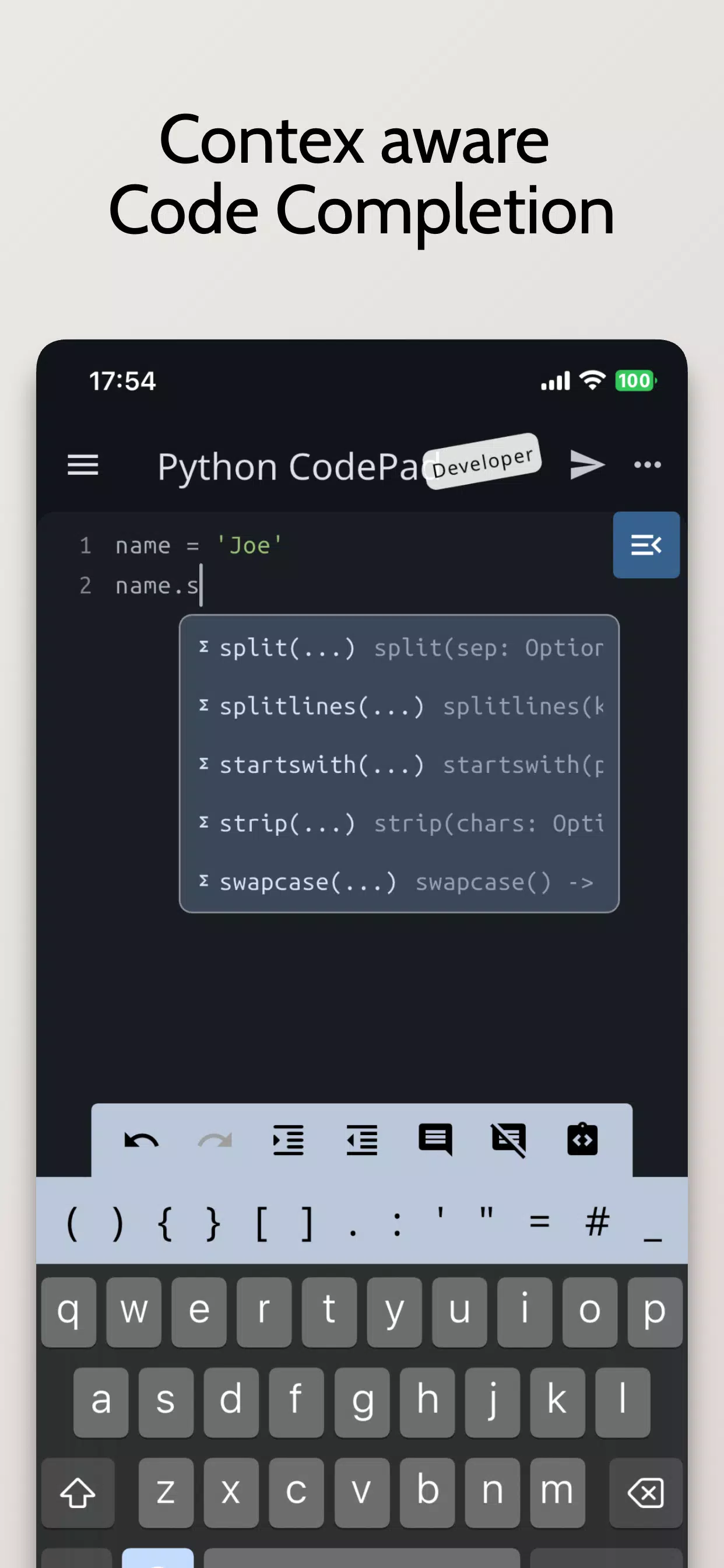Pick strip(...) from completion list
Viewport: 724px width, 1568px height.
point(399,823)
